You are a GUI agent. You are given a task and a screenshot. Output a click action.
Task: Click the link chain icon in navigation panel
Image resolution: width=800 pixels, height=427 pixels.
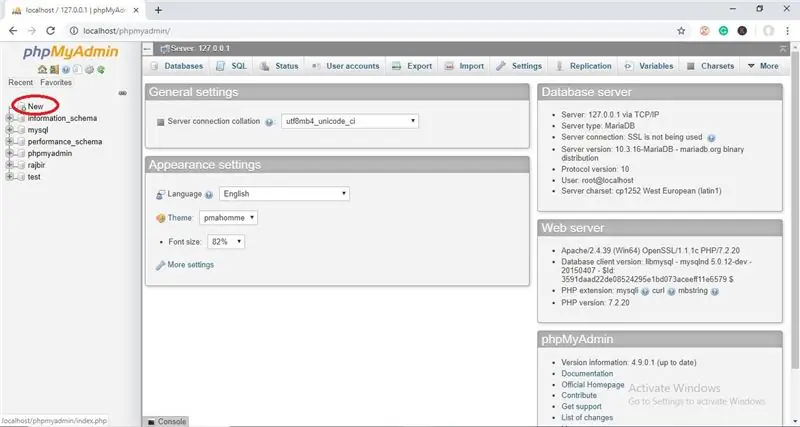pyautogui.click(x=122, y=93)
